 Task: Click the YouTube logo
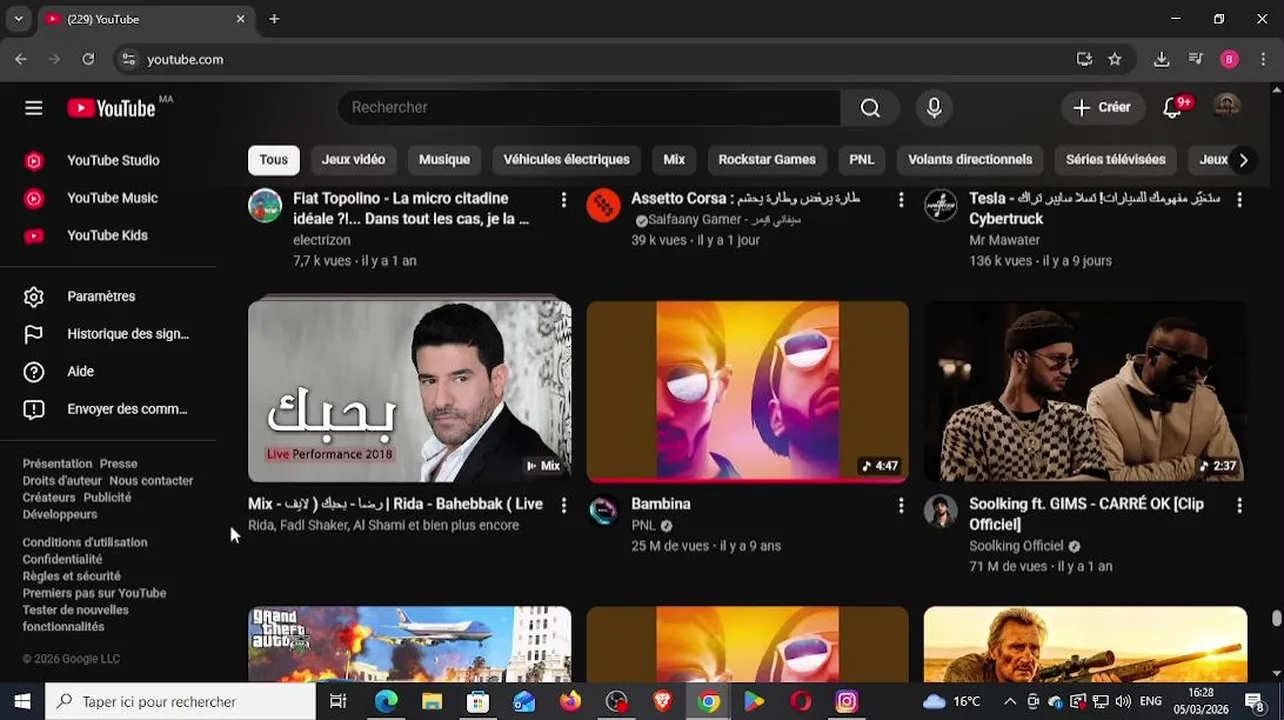[112, 108]
